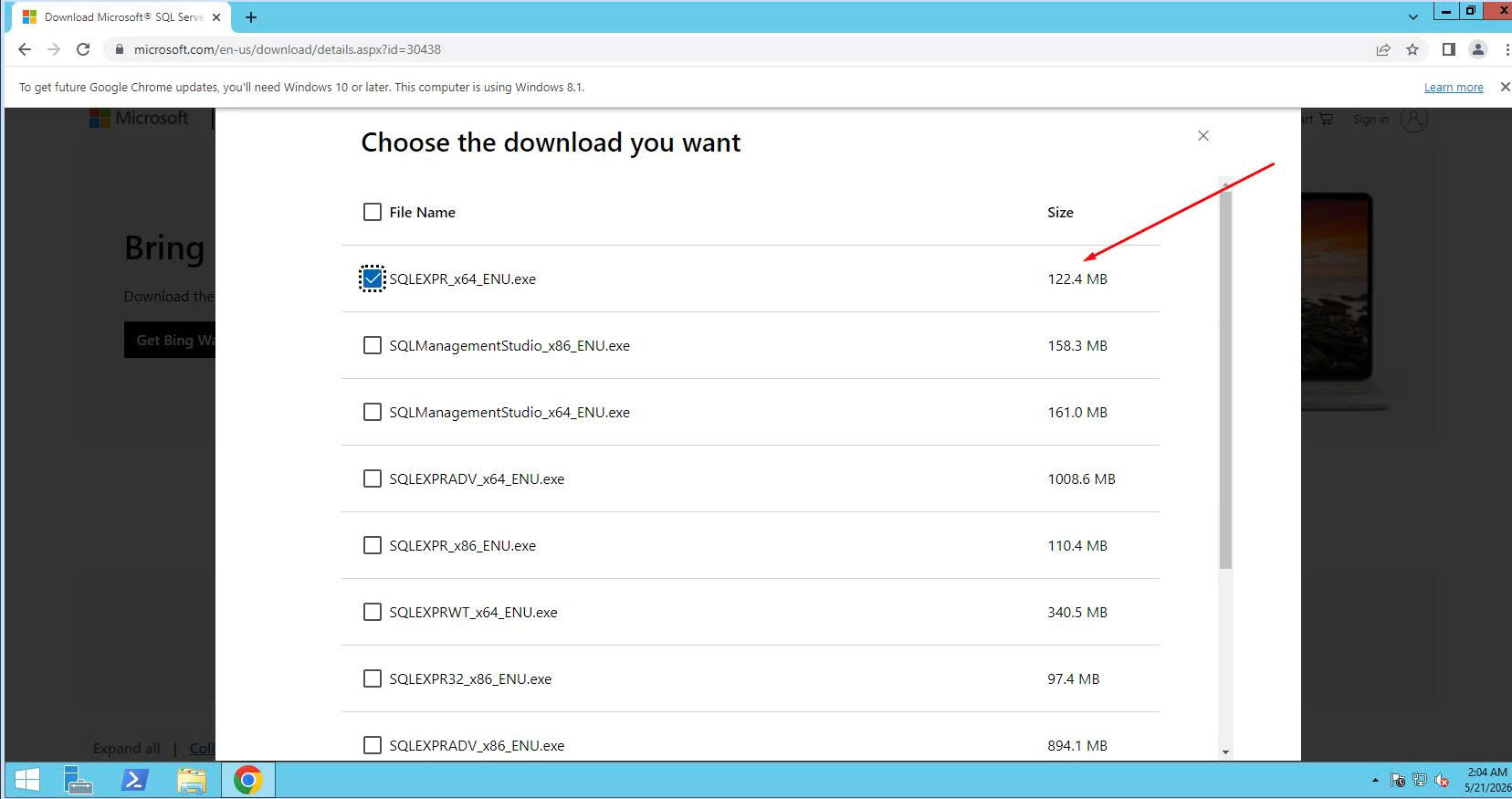The height and width of the screenshot is (799, 1512).
Task: Click the dialog scrollbar thumb
Action: pyautogui.click(x=1225, y=379)
